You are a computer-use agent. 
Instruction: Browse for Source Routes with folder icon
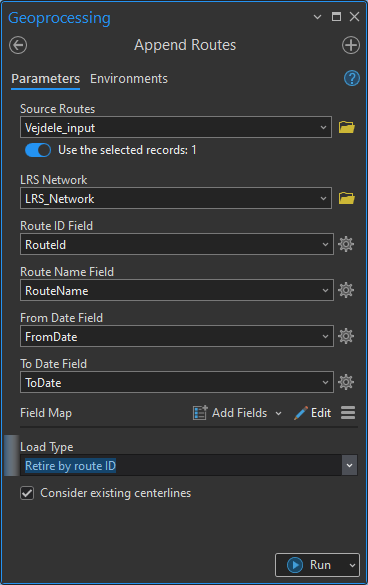[x=347, y=127]
